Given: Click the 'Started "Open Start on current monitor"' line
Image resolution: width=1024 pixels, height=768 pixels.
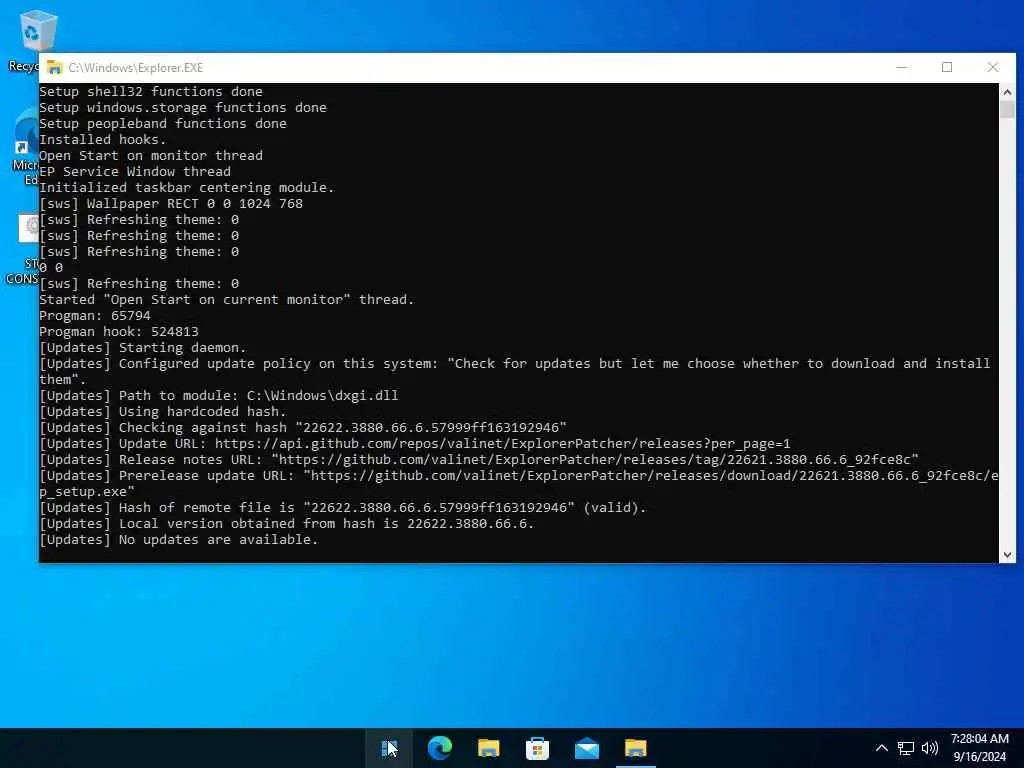Looking at the screenshot, I should click(x=227, y=300).
